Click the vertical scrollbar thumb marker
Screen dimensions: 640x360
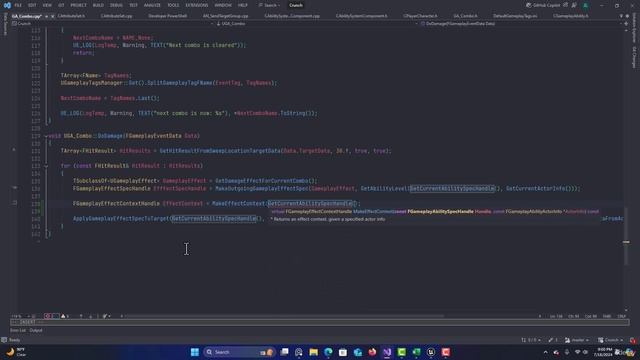(626, 242)
